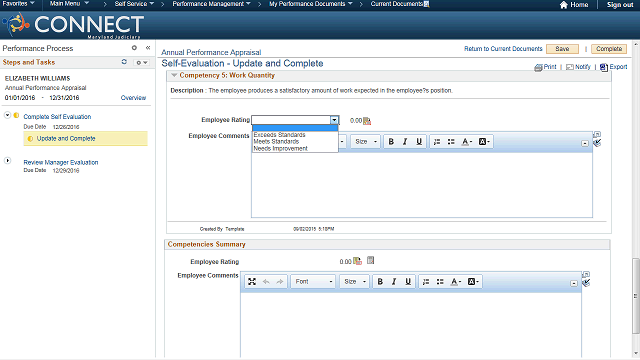Insert numbered list in Competency 5 editor
Screen dimensions: 640x360
pyautogui.click(x=437, y=142)
